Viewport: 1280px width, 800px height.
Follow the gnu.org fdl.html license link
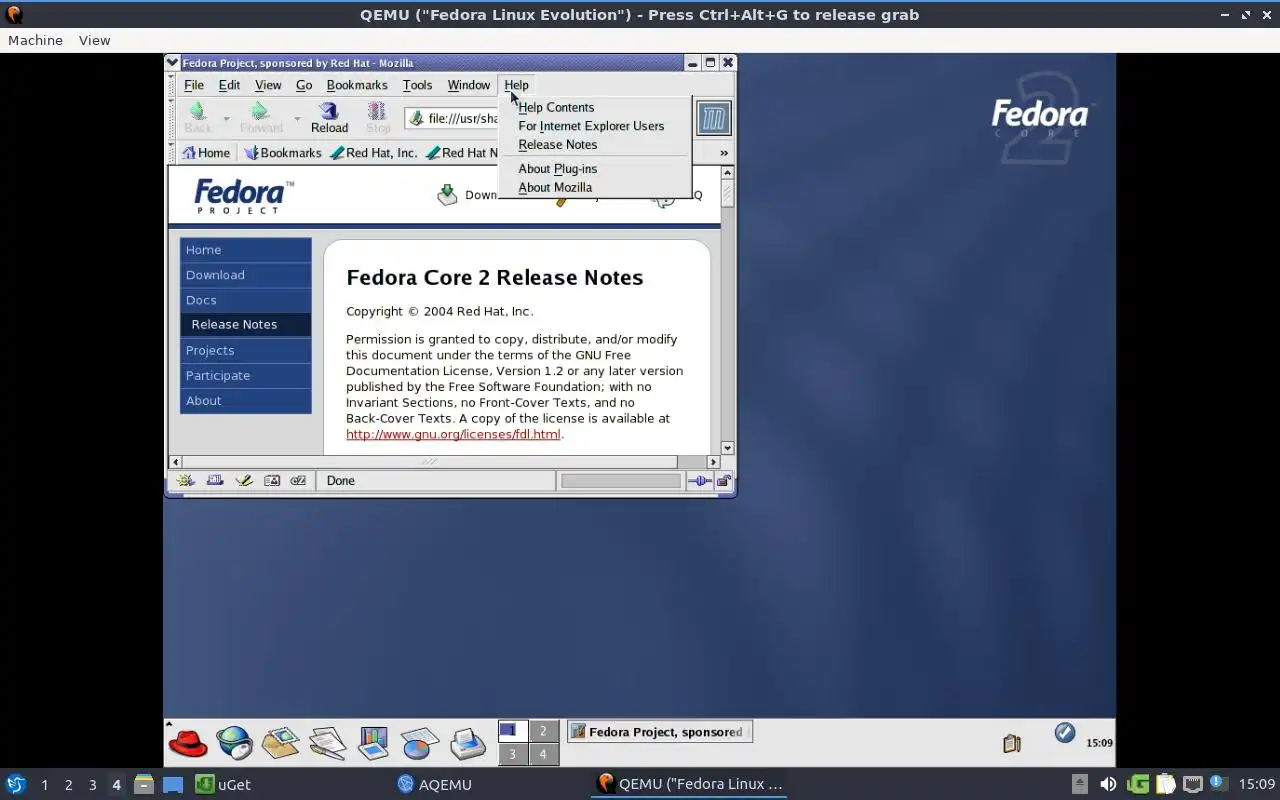(x=453, y=434)
